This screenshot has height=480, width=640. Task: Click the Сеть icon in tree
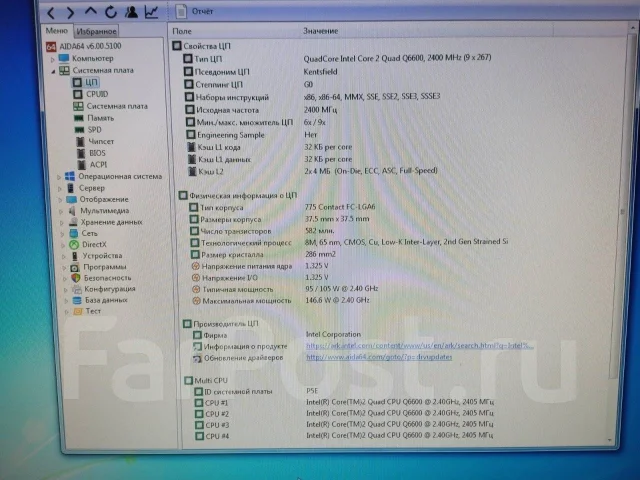(73, 233)
